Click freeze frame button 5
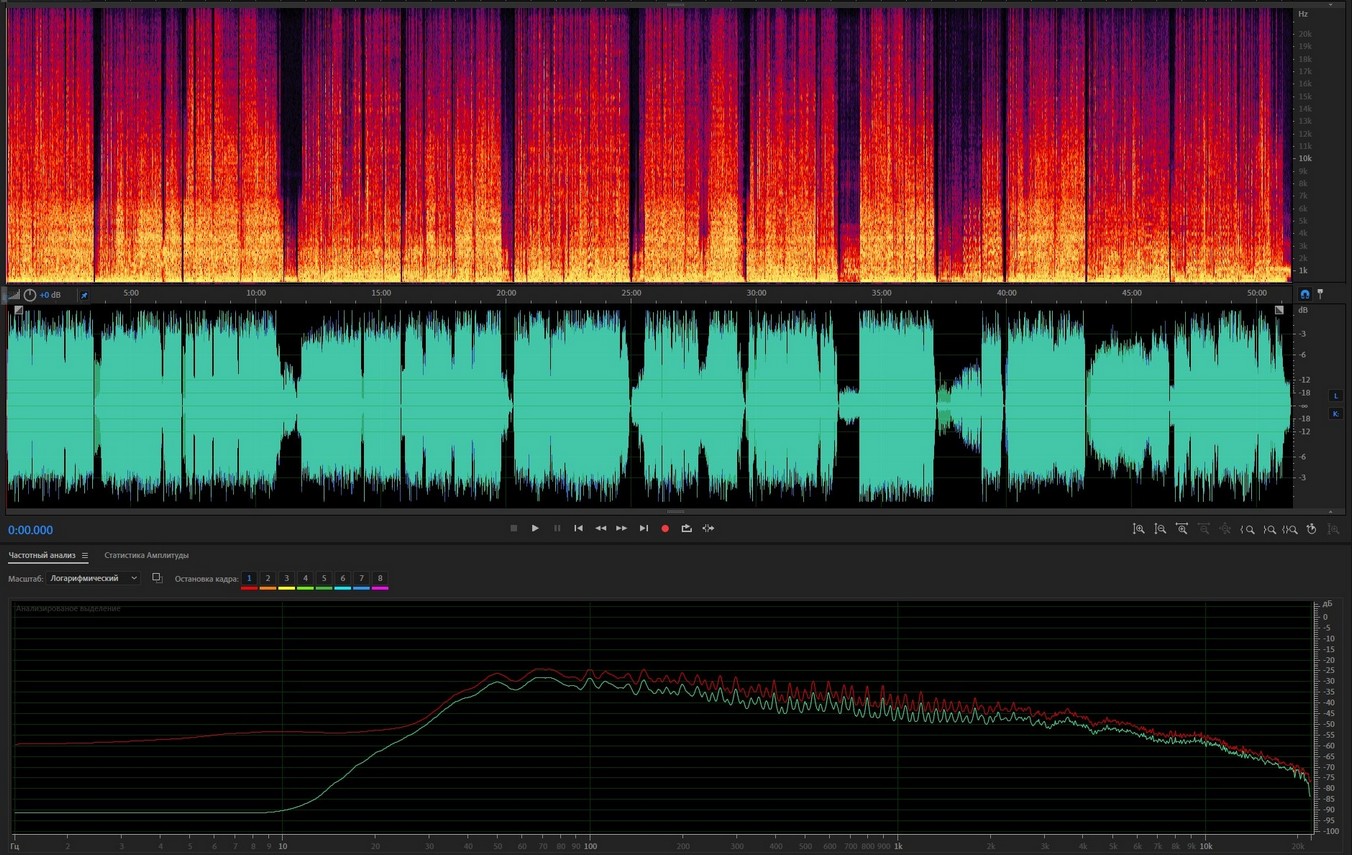Image resolution: width=1352 pixels, height=855 pixels. [324, 578]
